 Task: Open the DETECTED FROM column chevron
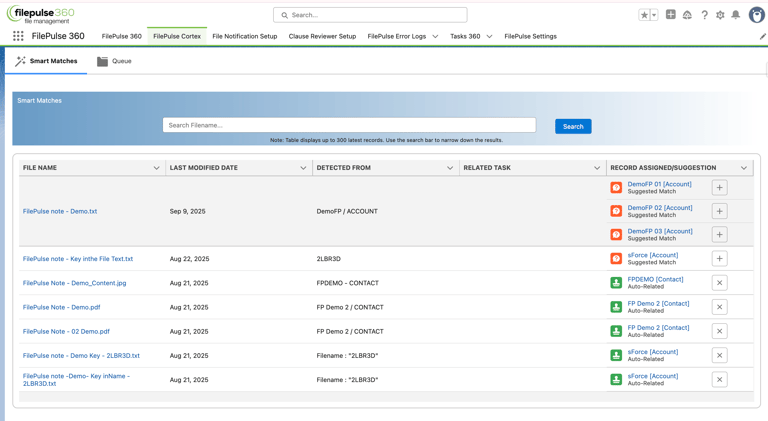coord(450,168)
